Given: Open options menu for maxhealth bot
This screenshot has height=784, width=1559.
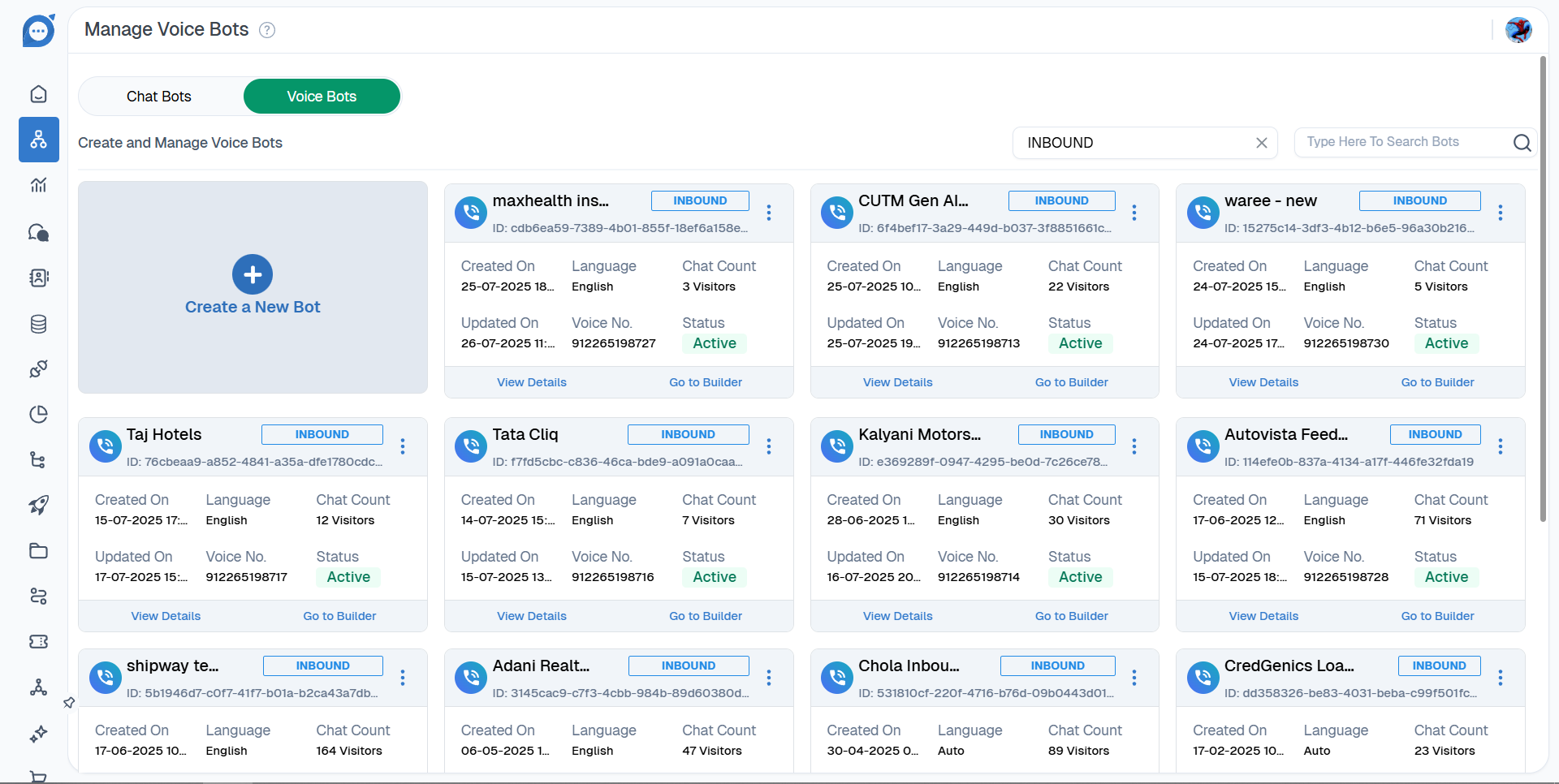Looking at the screenshot, I should tap(768, 213).
